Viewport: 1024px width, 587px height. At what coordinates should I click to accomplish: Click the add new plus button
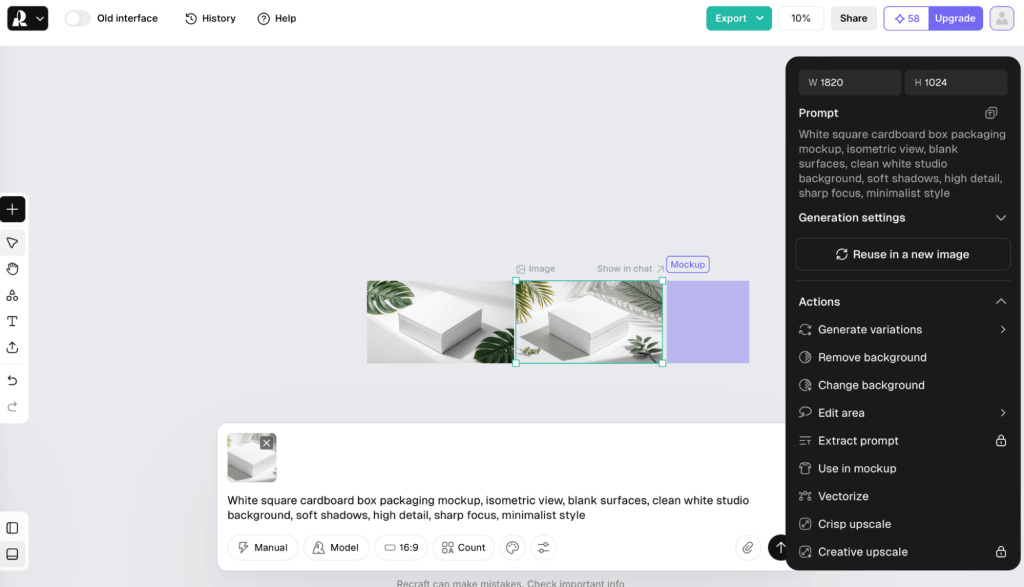tap(12, 209)
